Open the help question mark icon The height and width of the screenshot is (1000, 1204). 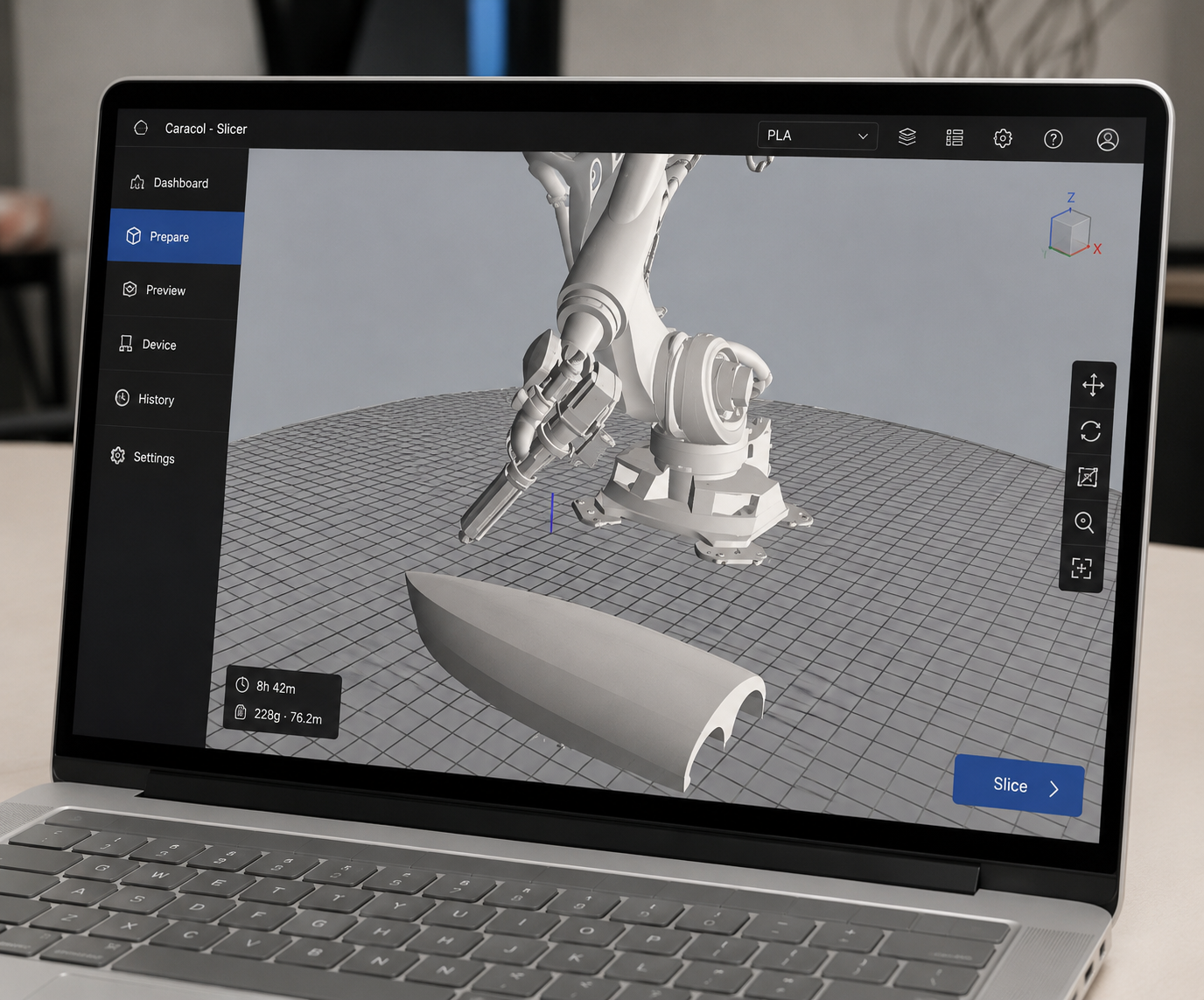pyautogui.click(x=1053, y=139)
